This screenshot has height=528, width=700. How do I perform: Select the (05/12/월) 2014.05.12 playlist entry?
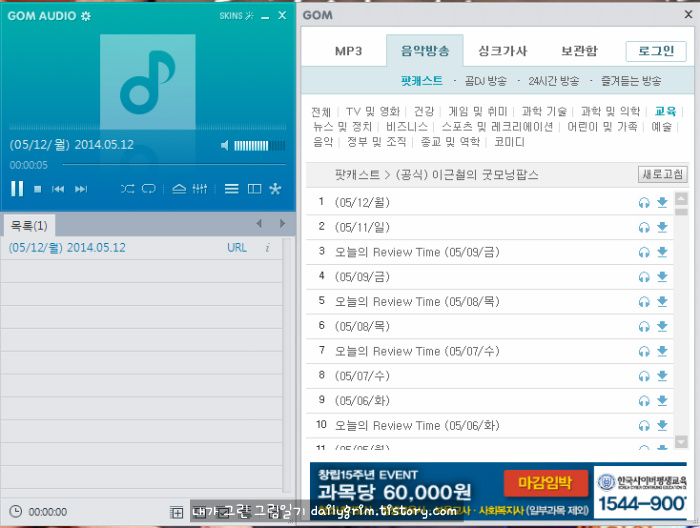point(141,248)
